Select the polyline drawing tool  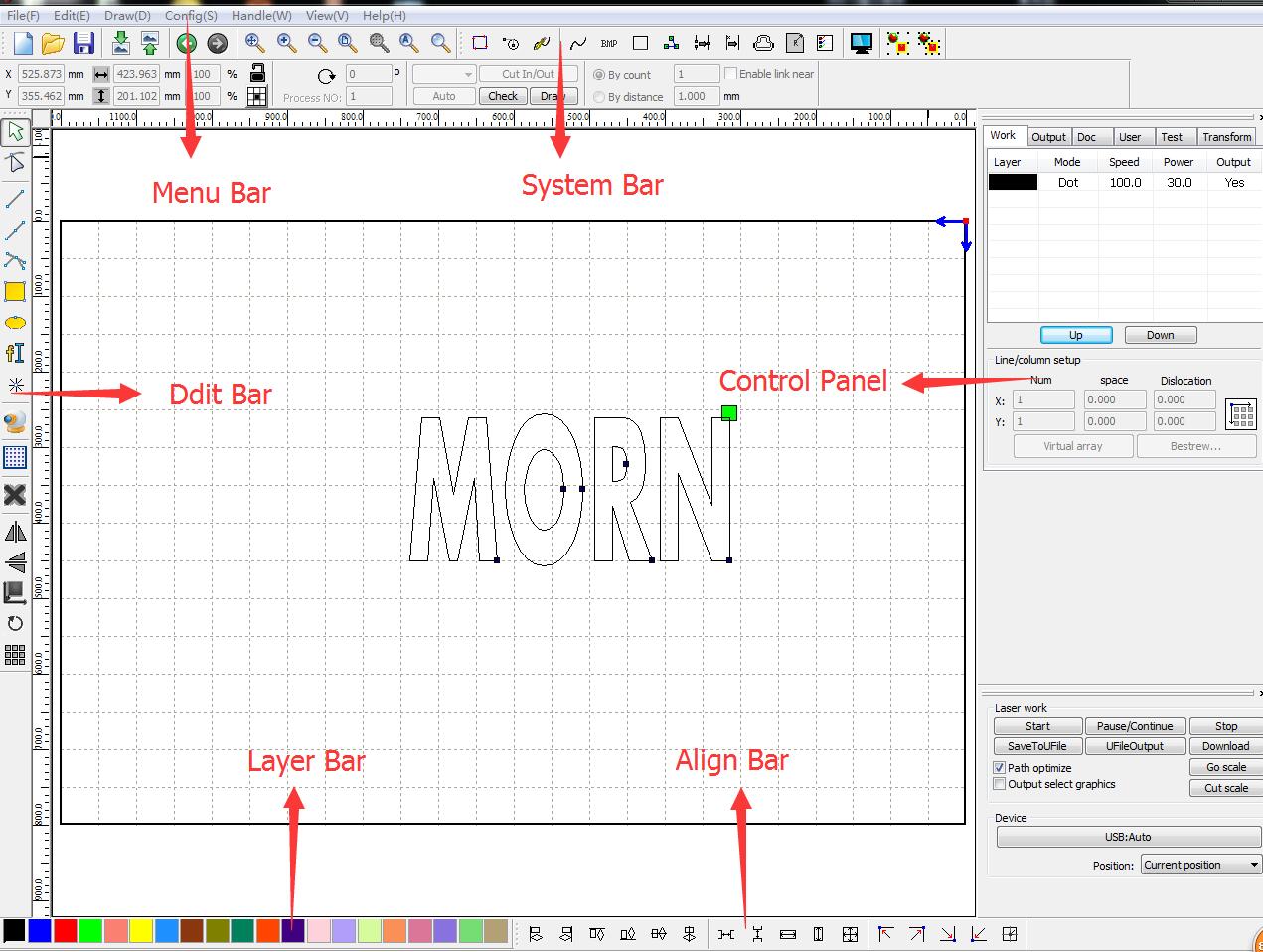15,231
